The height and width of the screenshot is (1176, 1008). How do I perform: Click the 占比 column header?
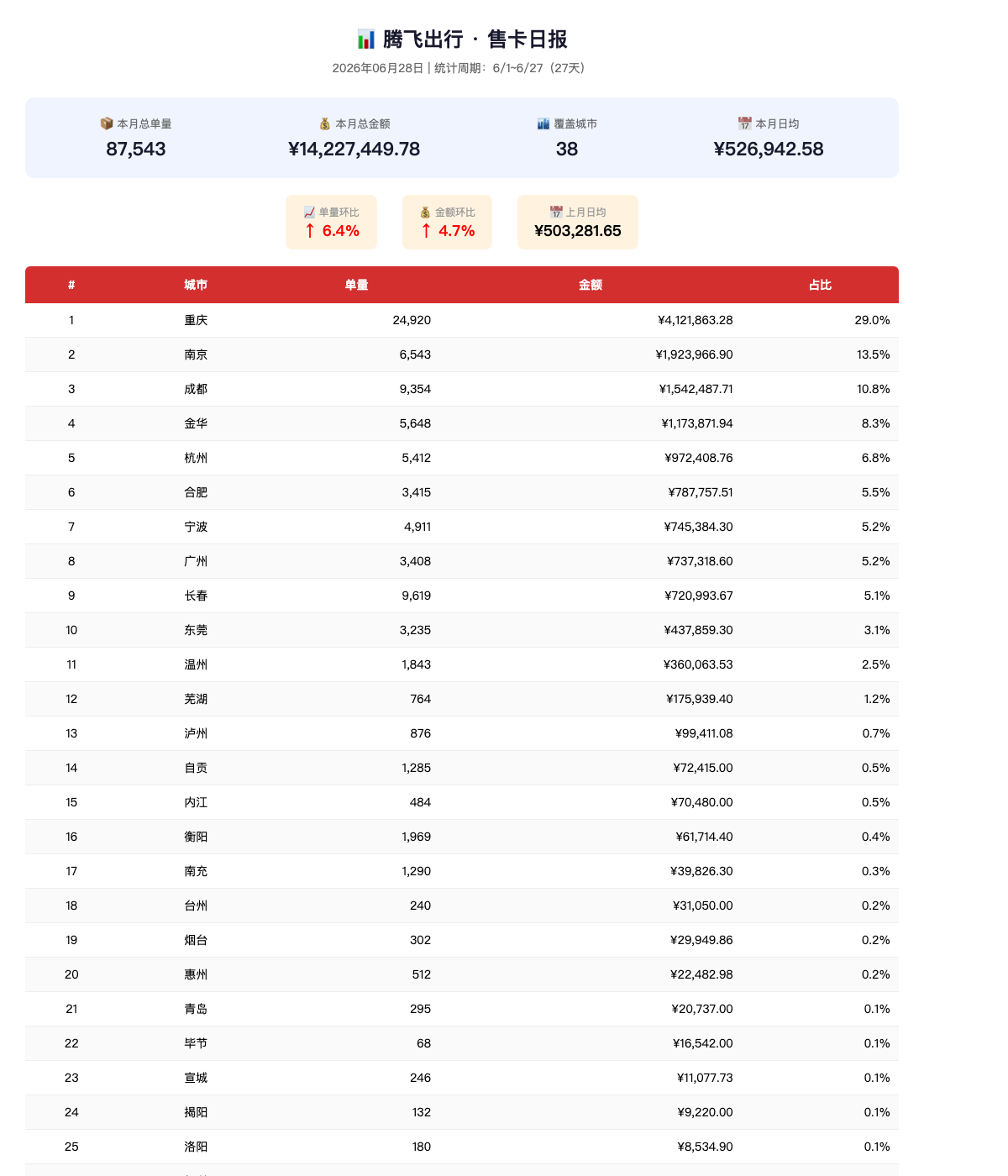click(x=821, y=285)
